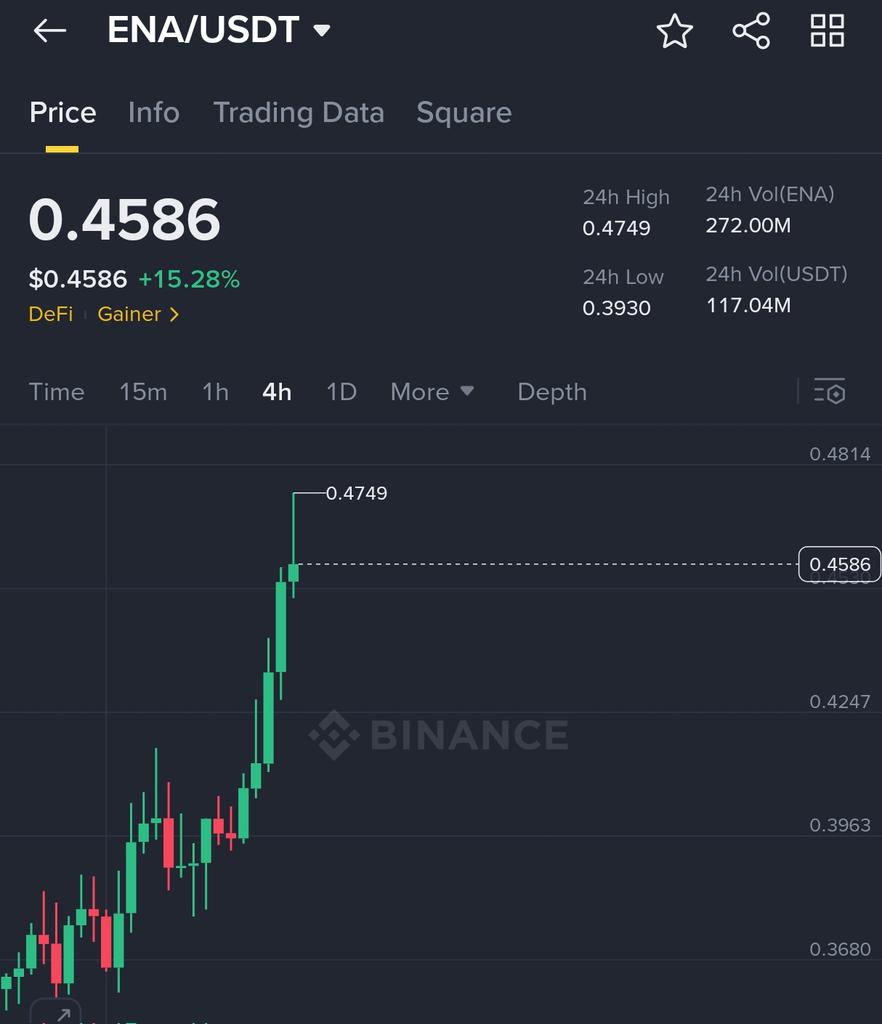This screenshot has width=882, height=1024.
Task: Switch chart to Depth view
Action: point(552,392)
